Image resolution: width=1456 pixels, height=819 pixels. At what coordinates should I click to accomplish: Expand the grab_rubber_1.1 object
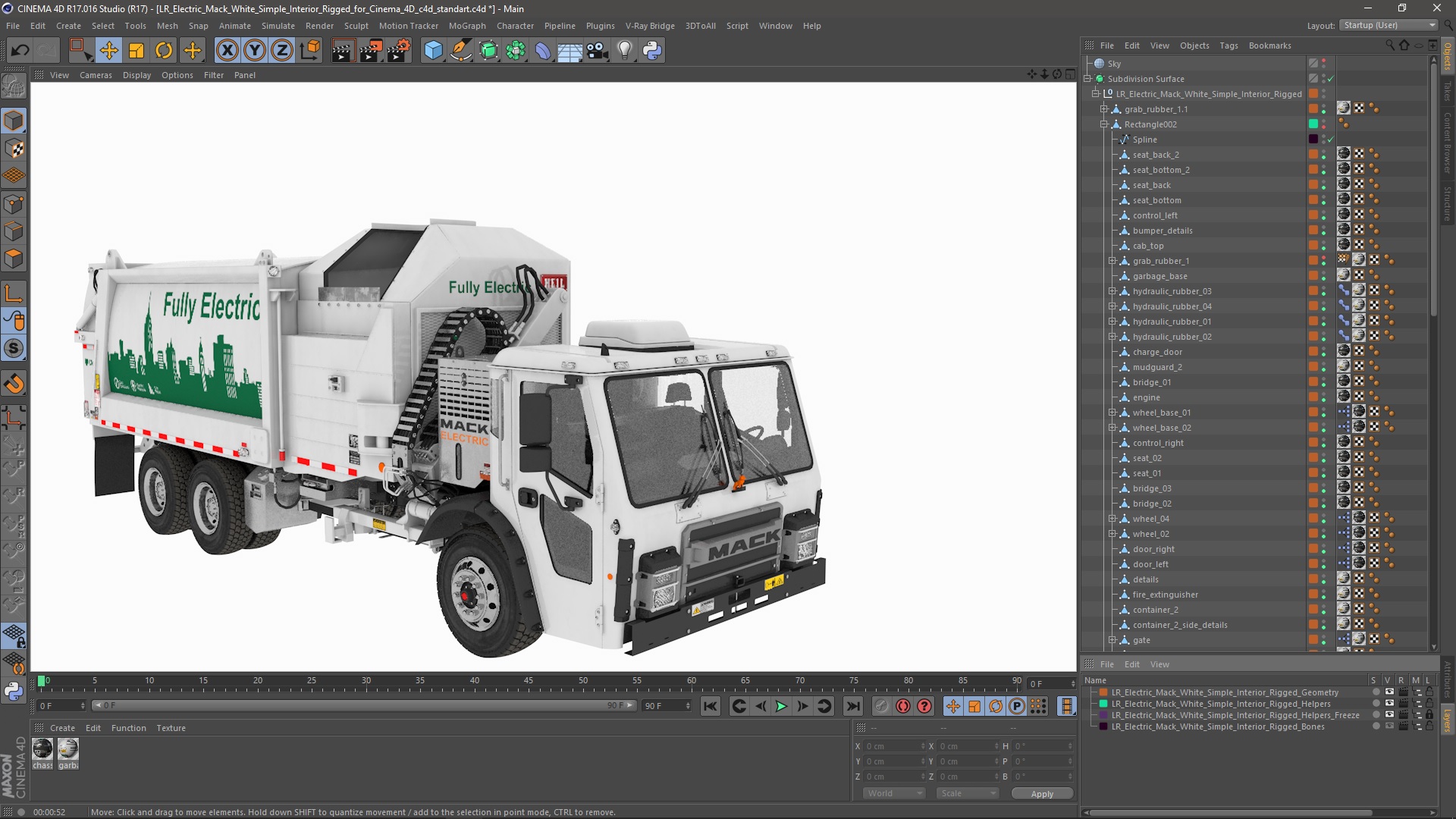1104,109
